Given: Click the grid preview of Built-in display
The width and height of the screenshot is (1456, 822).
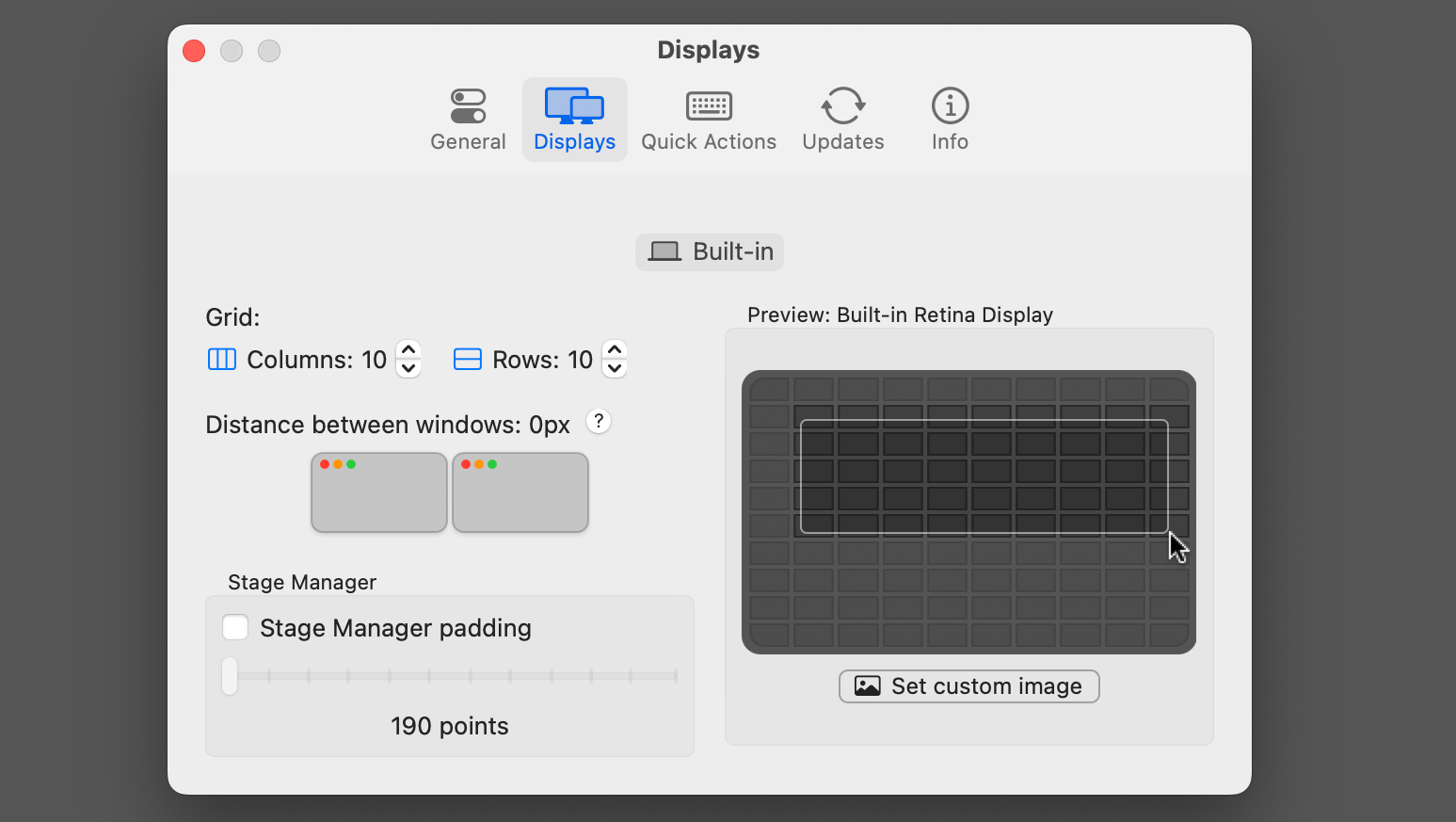Looking at the screenshot, I should [969, 512].
